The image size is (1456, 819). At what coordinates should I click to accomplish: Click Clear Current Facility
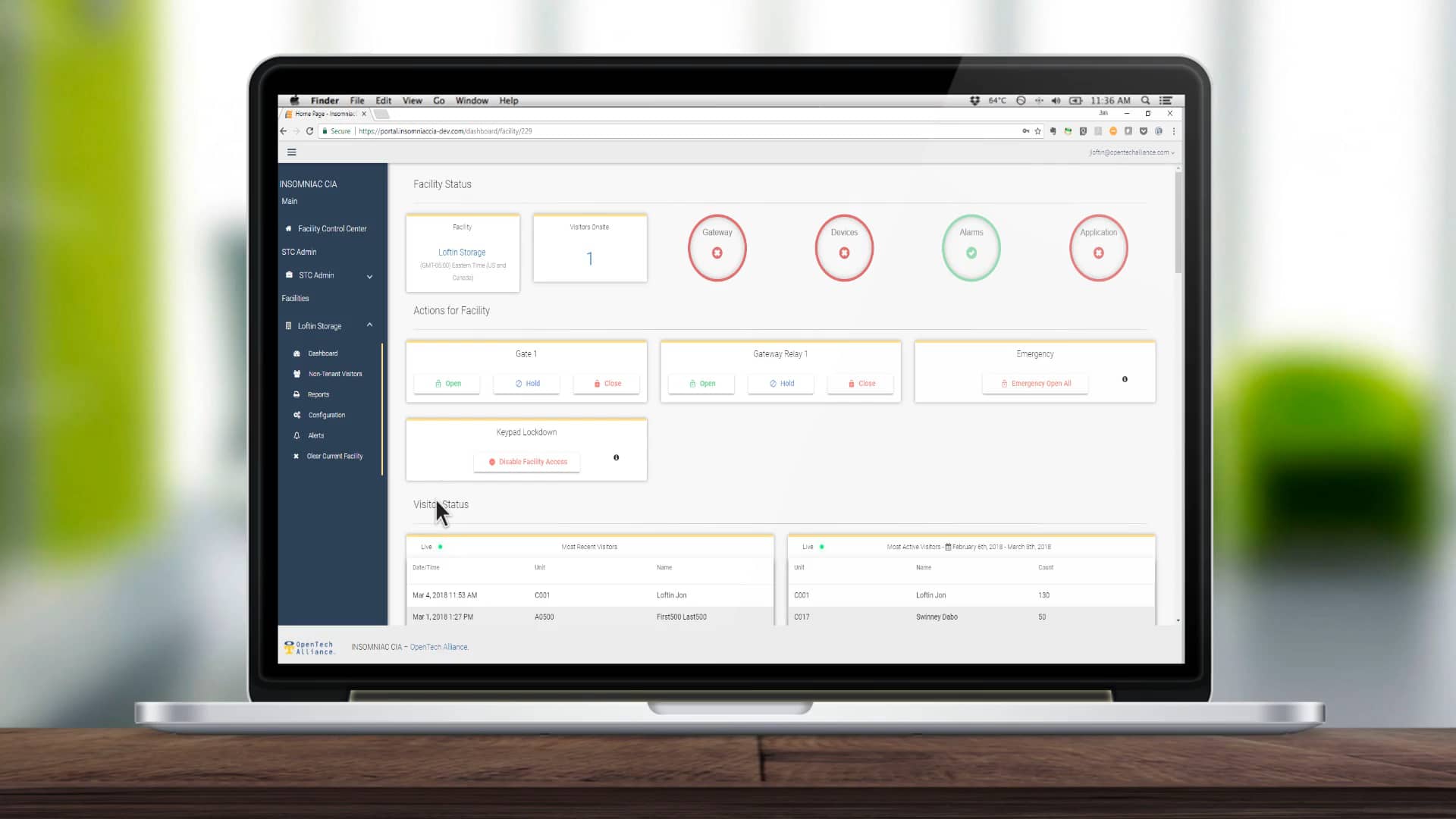click(334, 456)
